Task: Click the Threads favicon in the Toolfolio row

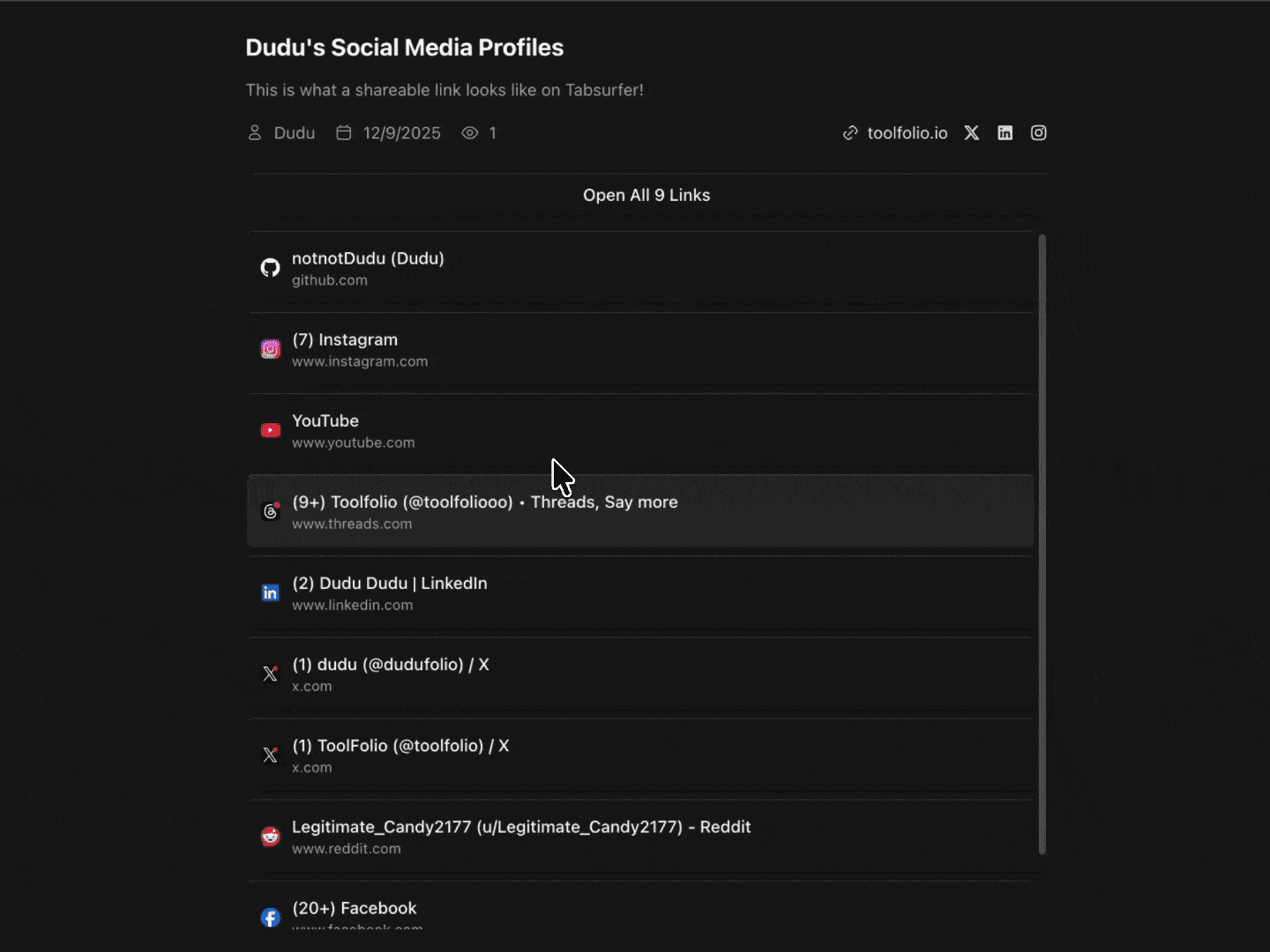Action: click(x=270, y=511)
